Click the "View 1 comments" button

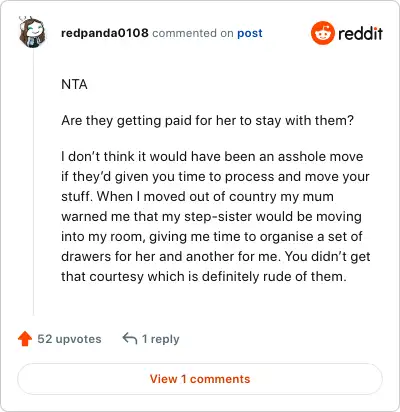pyautogui.click(x=200, y=379)
